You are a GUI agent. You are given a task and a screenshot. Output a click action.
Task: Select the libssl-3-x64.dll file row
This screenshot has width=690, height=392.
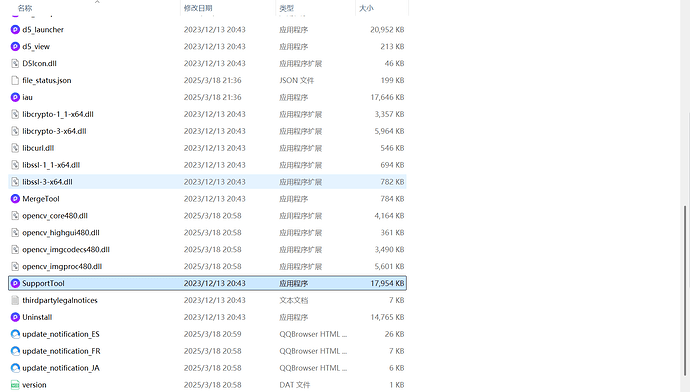click(207, 182)
